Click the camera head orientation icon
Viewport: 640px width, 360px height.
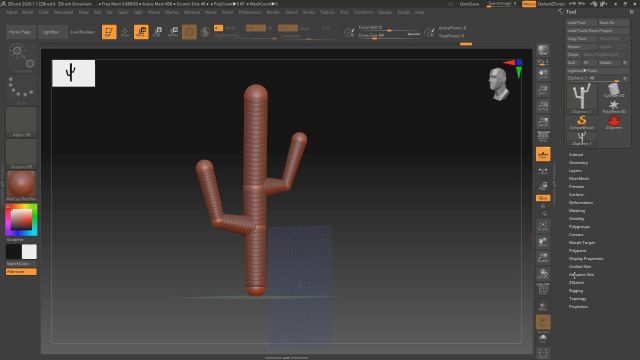(499, 84)
